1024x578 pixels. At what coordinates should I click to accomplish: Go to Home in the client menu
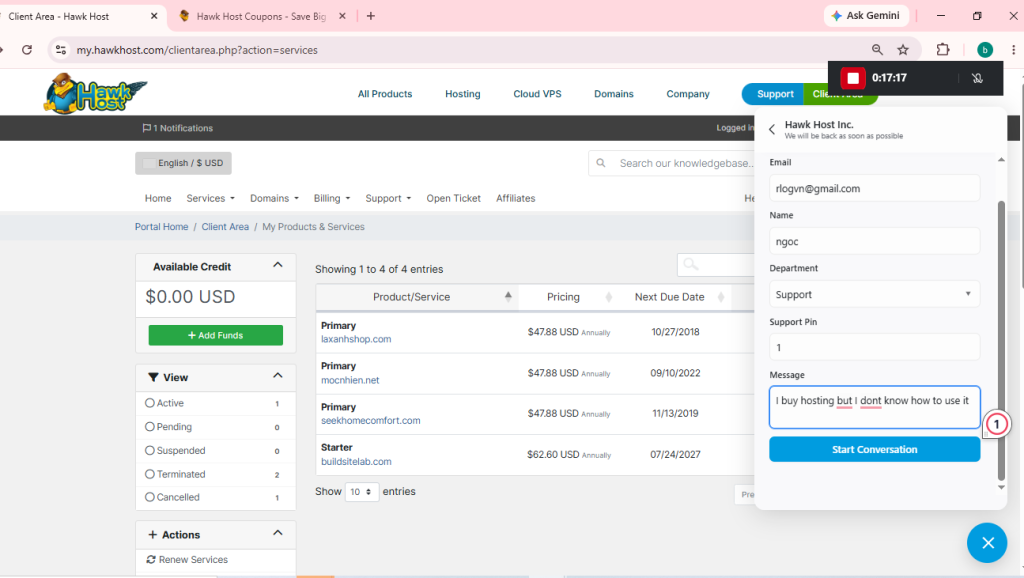point(158,199)
